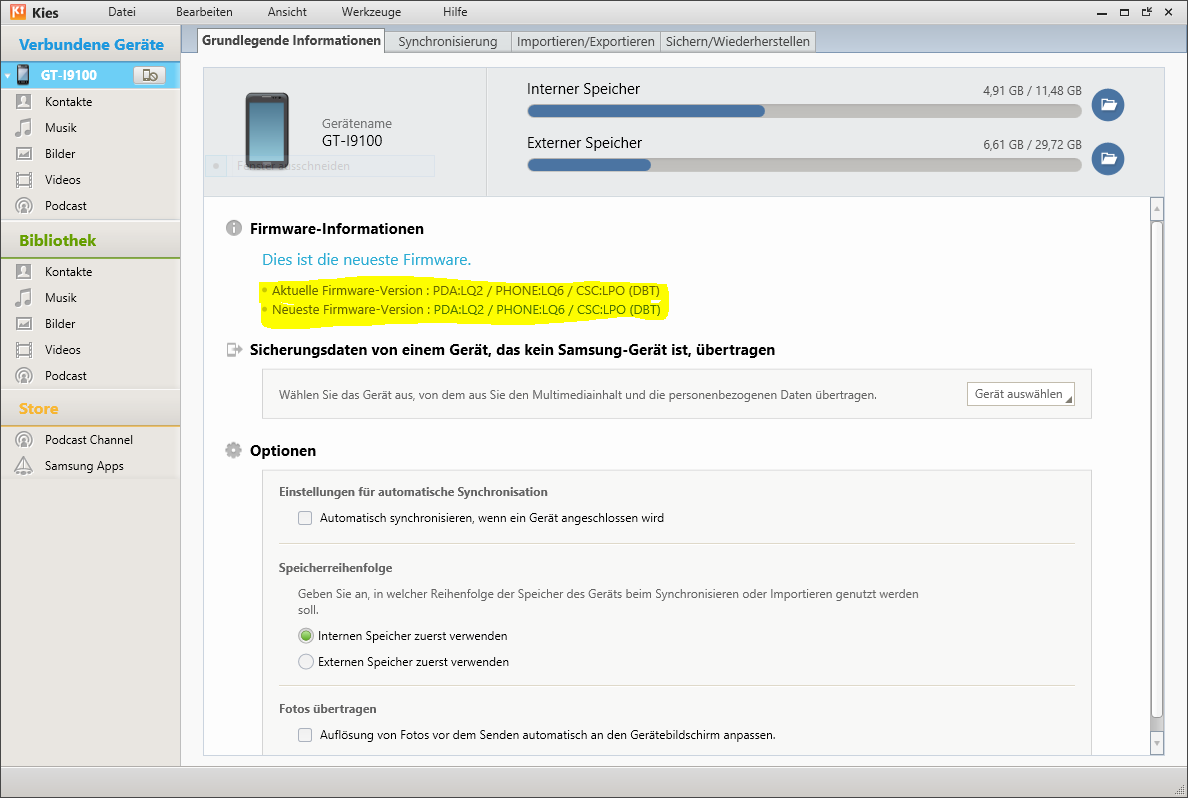Screen dimensions: 1188x798
Task: Open folder for Externer Speicher
Action: (1108, 158)
